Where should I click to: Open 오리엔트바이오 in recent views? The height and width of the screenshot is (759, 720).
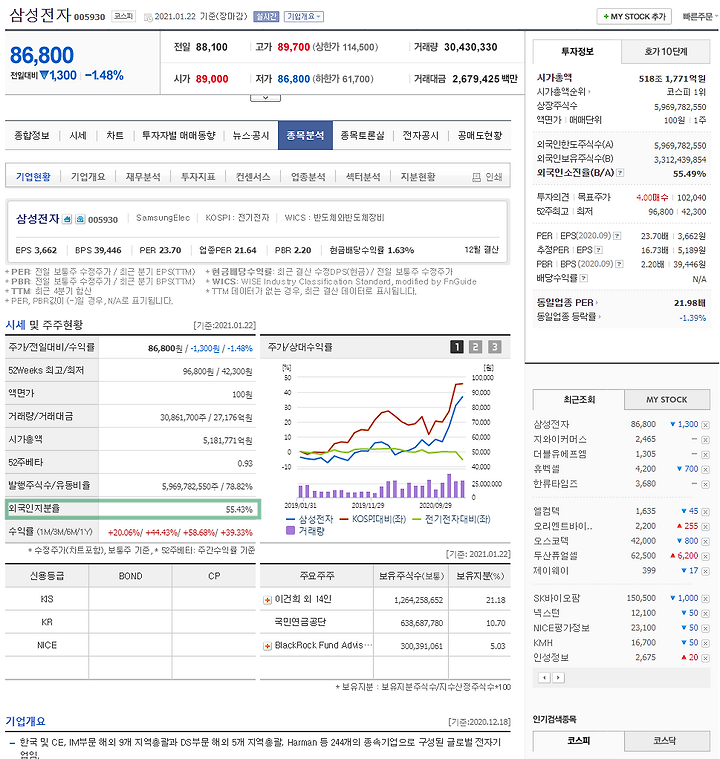click(x=563, y=526)
